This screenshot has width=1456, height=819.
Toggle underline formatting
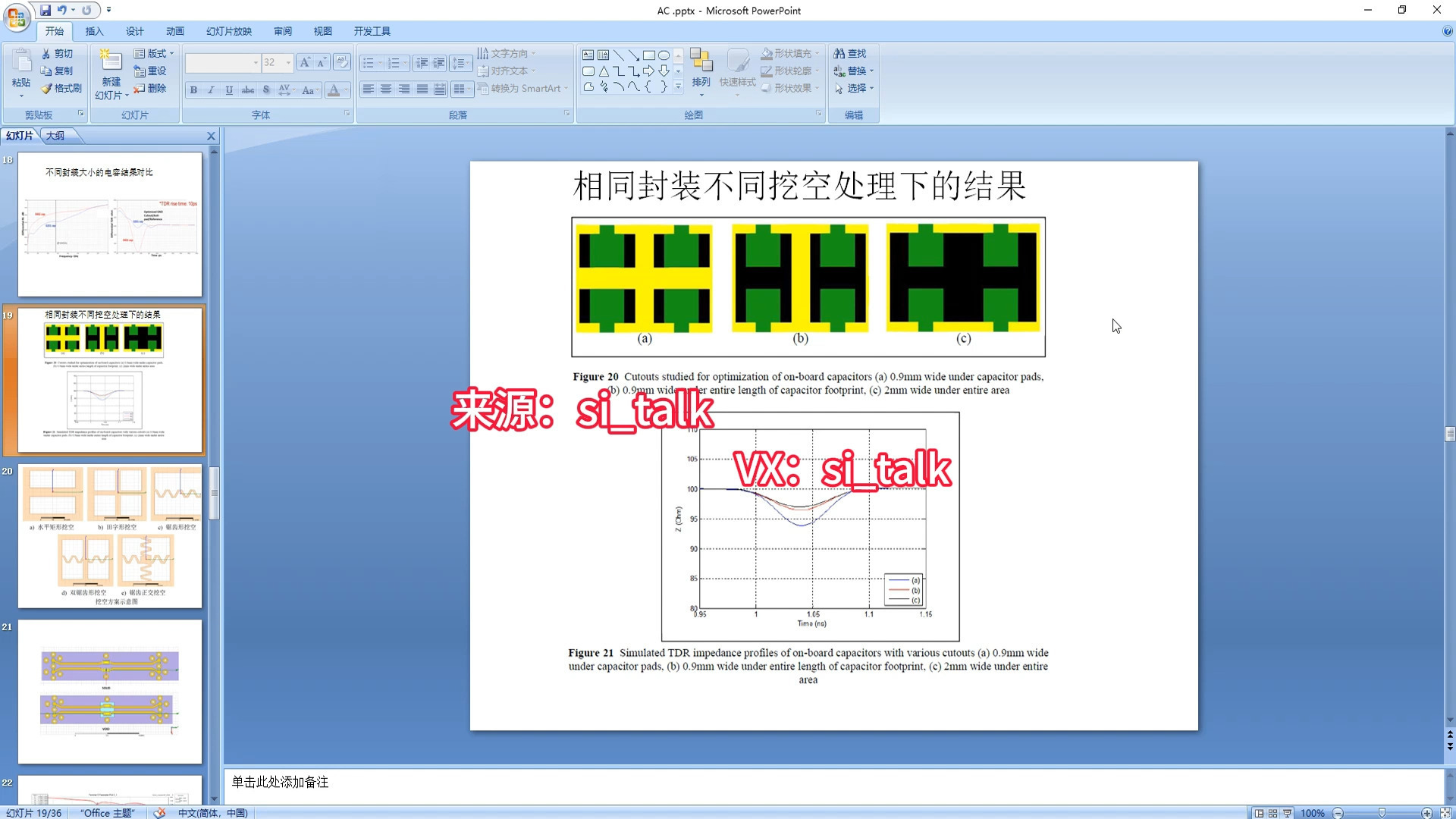[229, 90]
